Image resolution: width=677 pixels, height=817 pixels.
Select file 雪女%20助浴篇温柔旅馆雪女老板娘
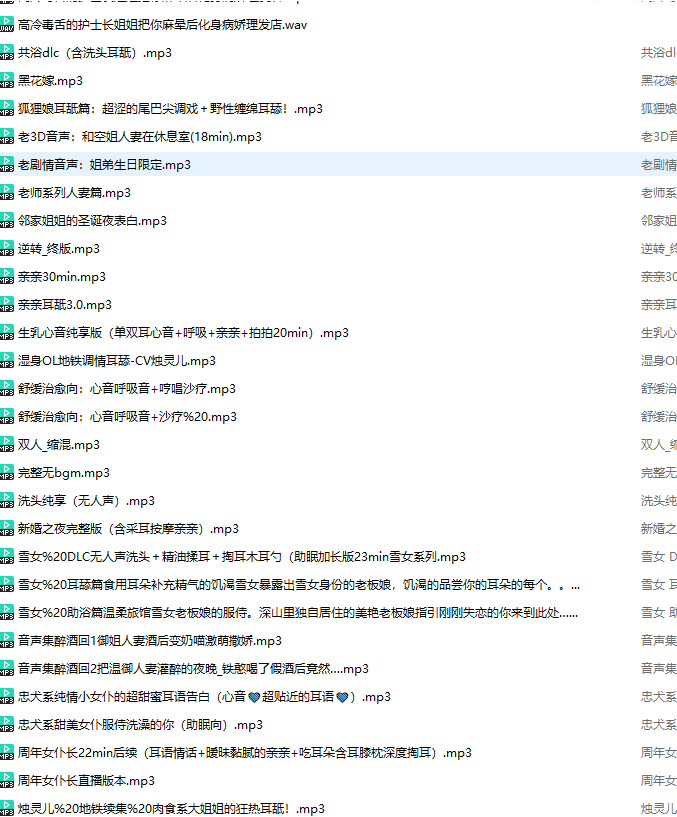[298, 613]
